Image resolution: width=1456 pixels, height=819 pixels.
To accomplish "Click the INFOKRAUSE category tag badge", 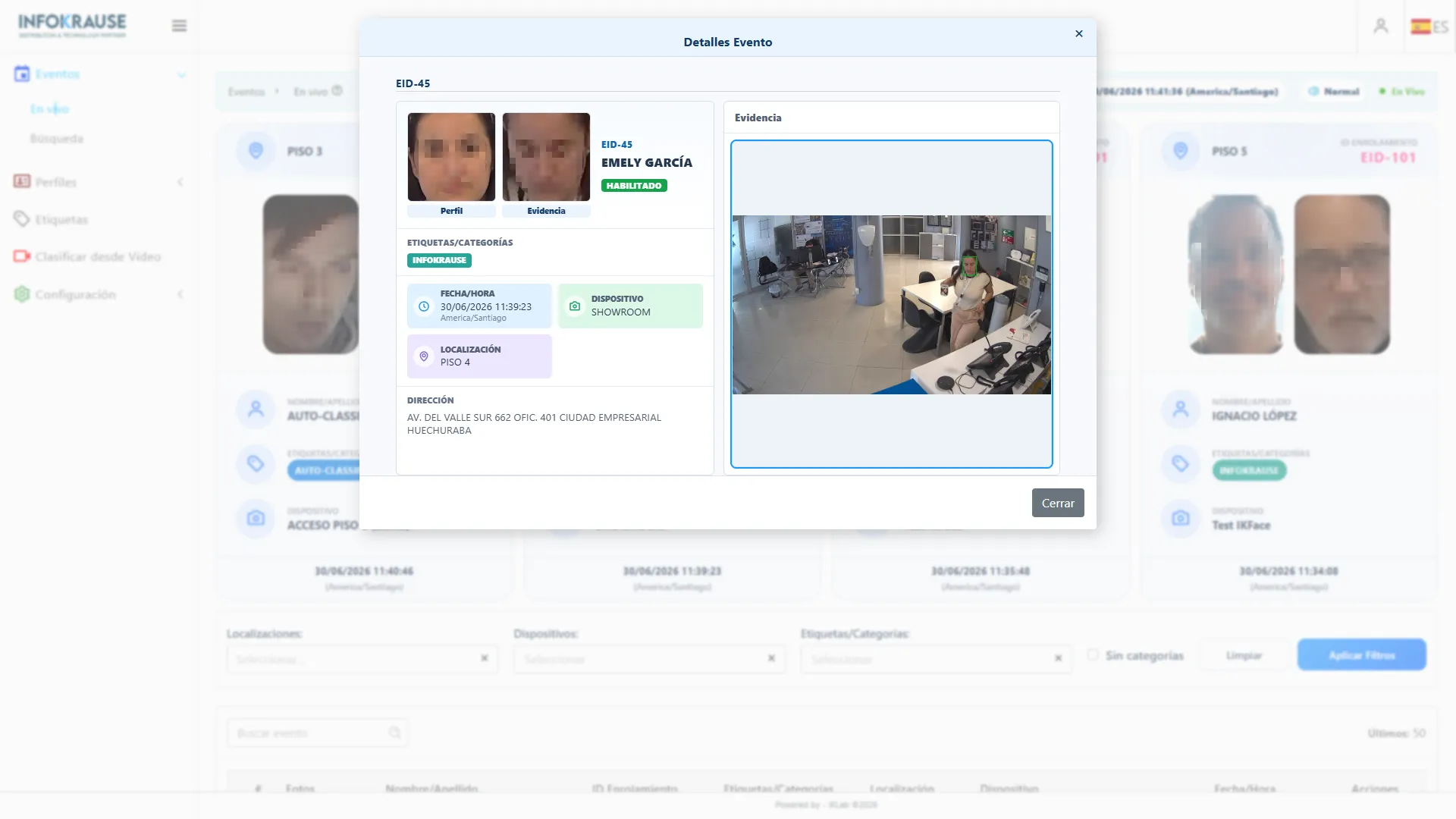I will pos(439,260).
